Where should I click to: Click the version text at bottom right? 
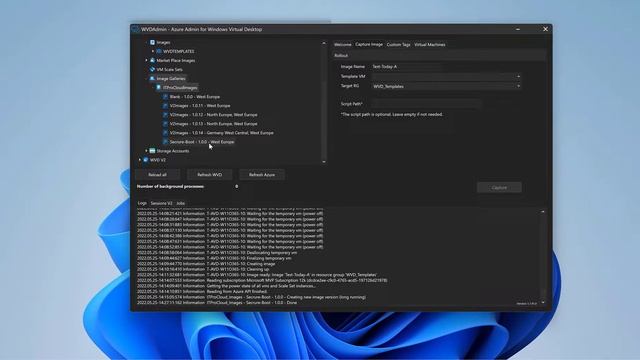[x=527, y=304]
